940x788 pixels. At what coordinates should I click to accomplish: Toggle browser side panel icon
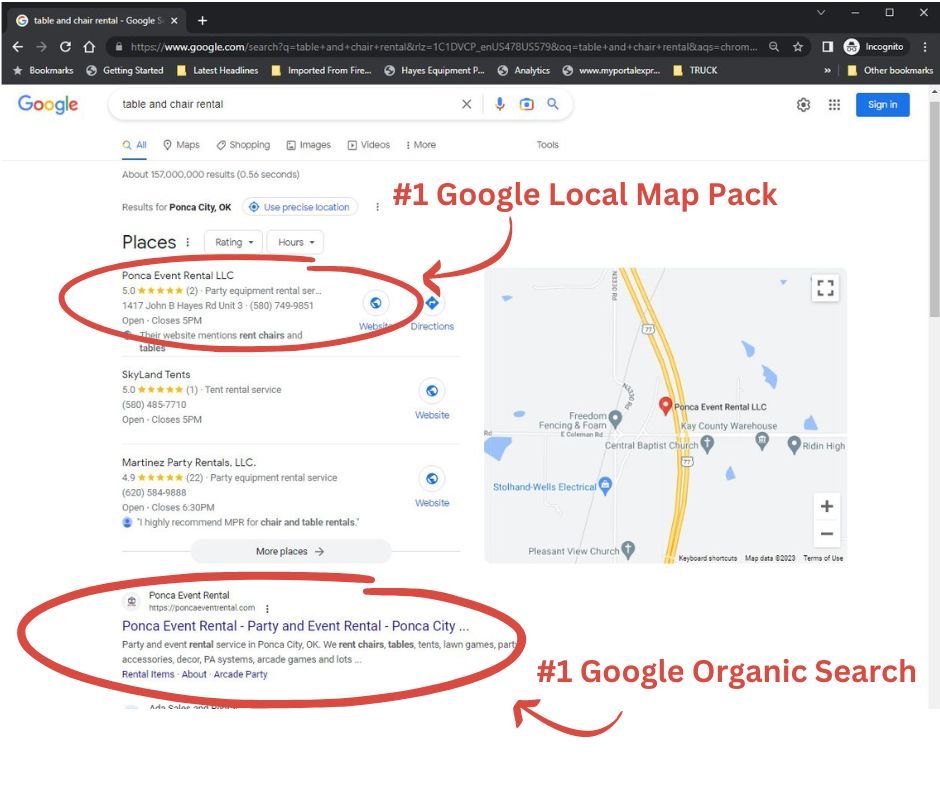(x=827, y=47)
